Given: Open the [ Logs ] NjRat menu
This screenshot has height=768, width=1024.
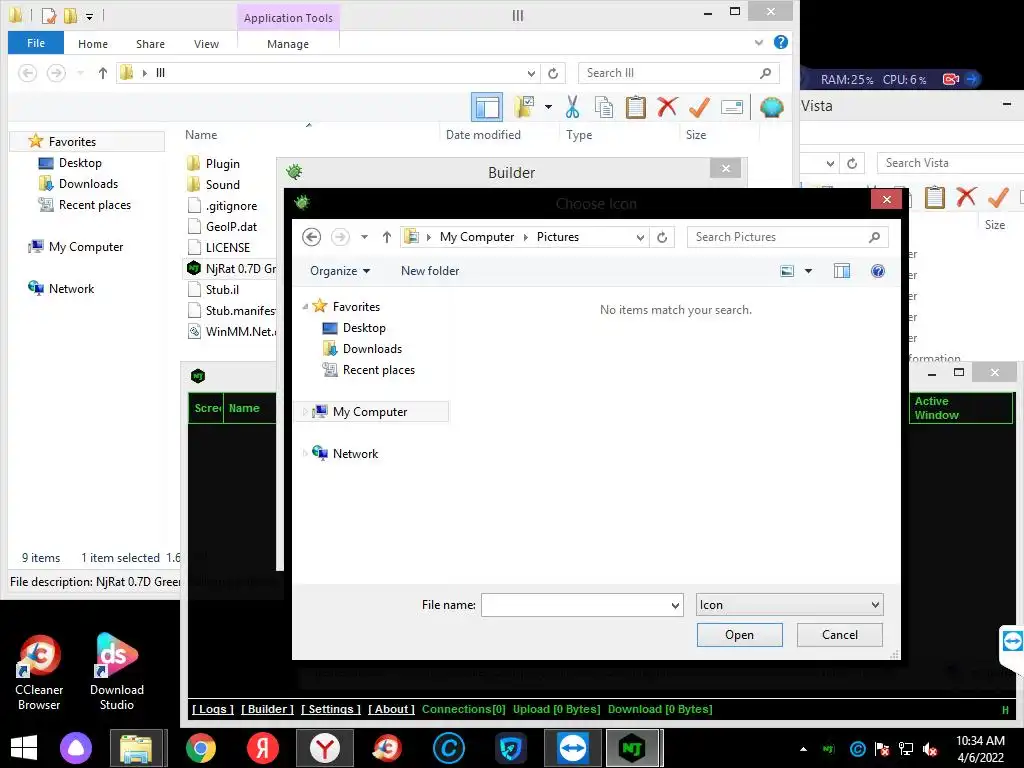Looking at the screenshot, I should tap(213, 709).
